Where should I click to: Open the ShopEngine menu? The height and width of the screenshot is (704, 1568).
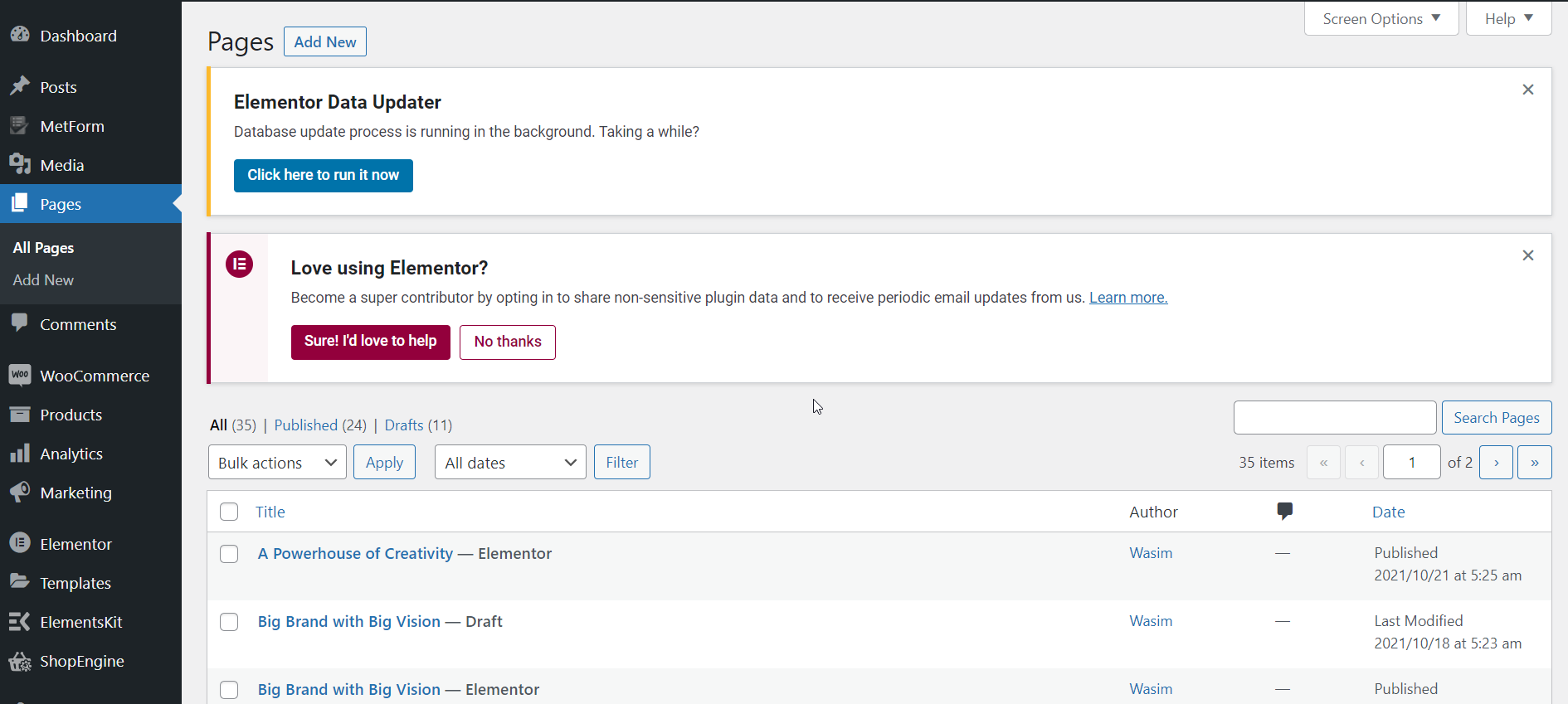pos(90,661)
